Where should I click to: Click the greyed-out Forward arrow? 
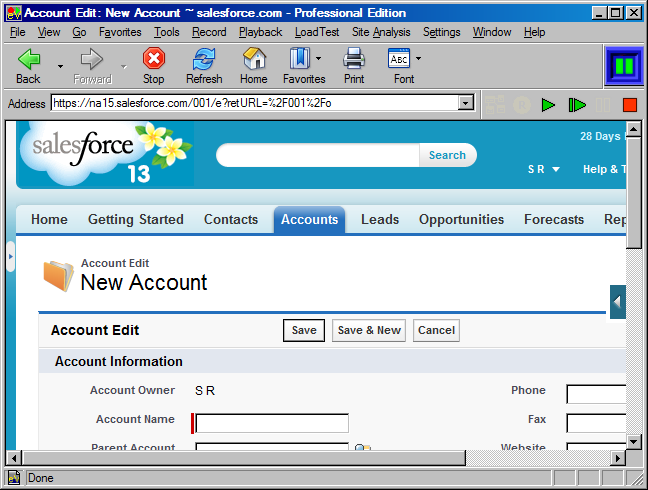pyautogui.click(x=92, y=59)
